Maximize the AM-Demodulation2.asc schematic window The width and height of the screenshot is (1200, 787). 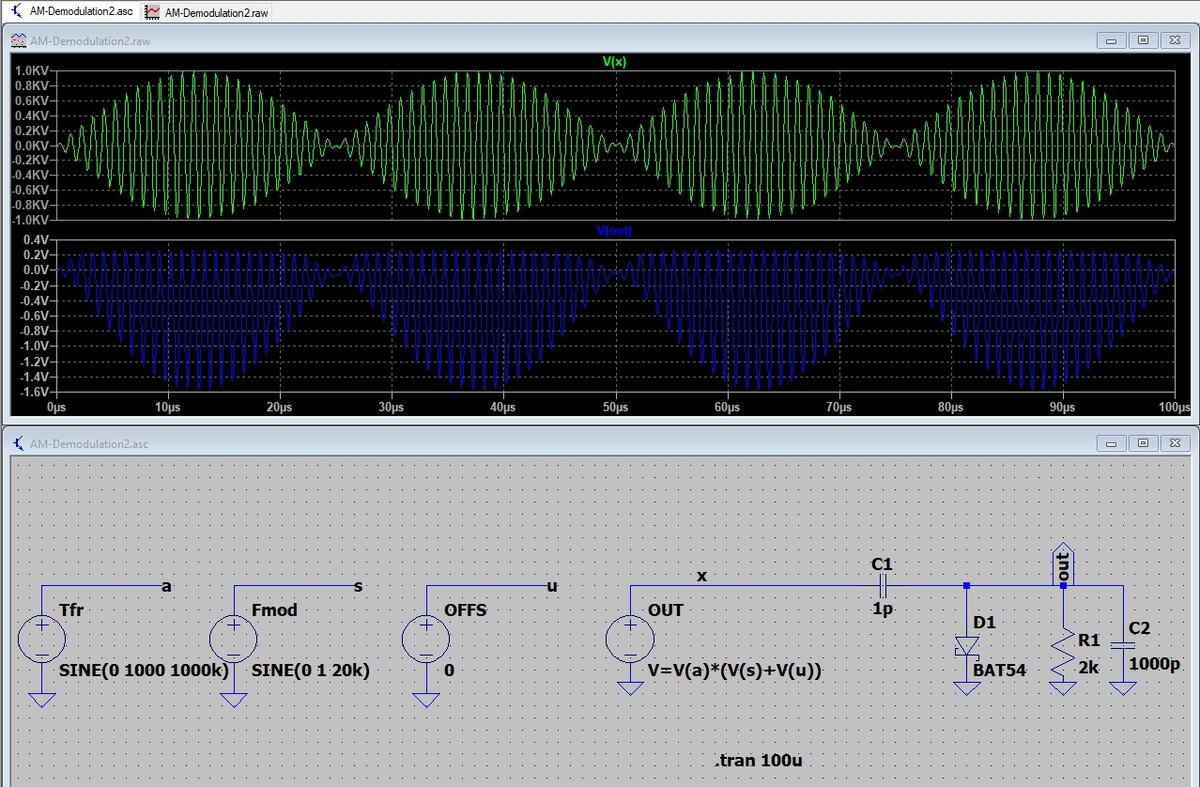[x=1143, y=443]
